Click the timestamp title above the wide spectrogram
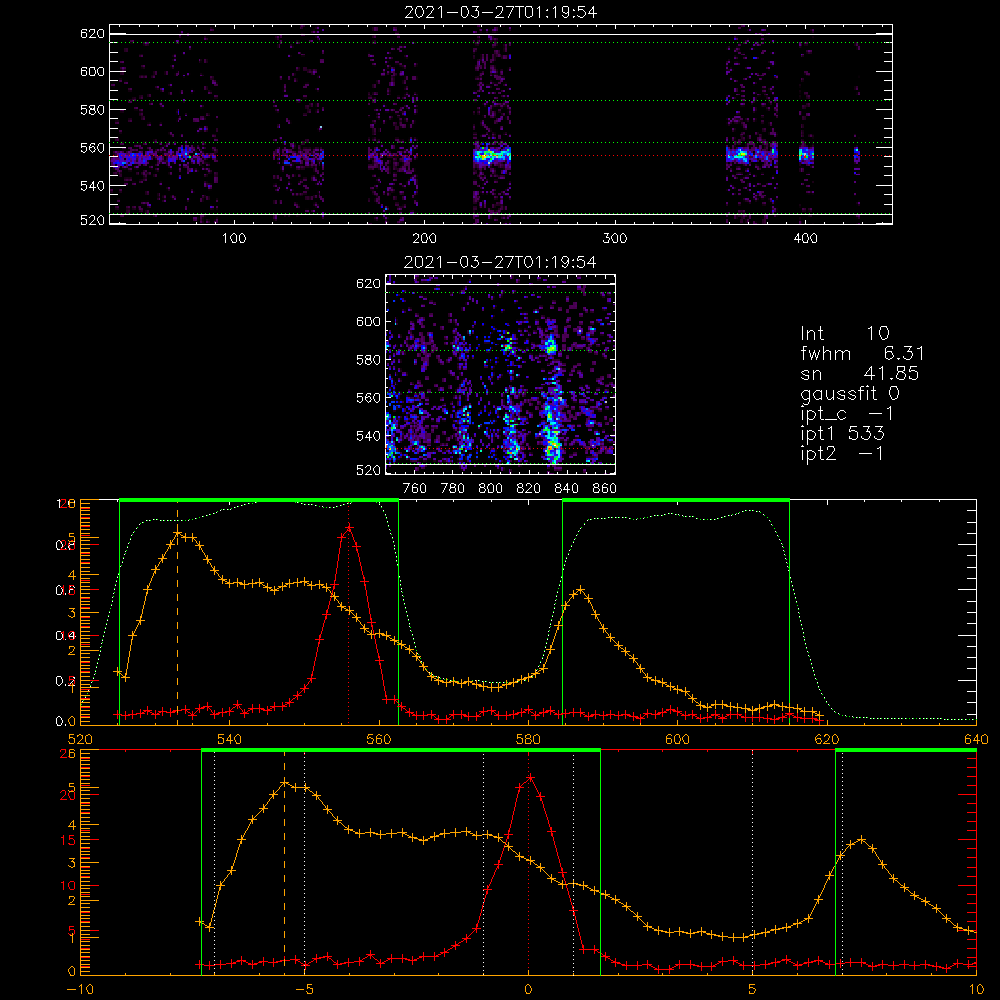The image size is (1000, 1000). click(x=501, y=12)
